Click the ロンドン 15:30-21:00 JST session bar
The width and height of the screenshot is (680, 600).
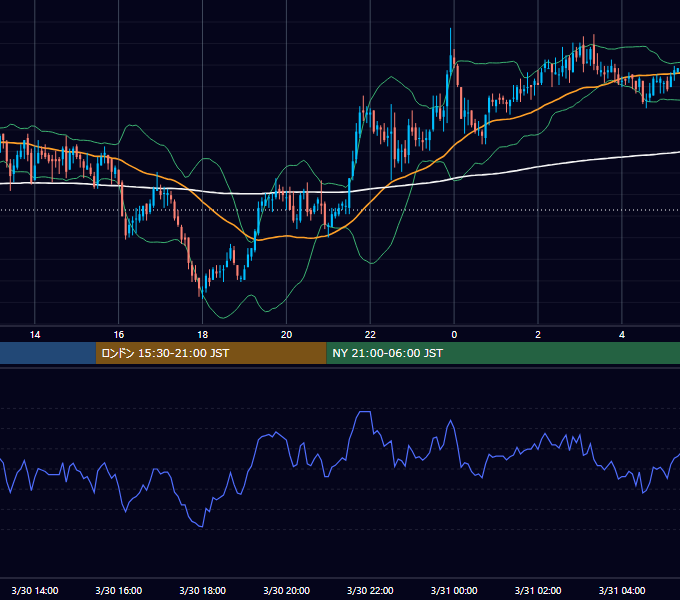point(211,353)
